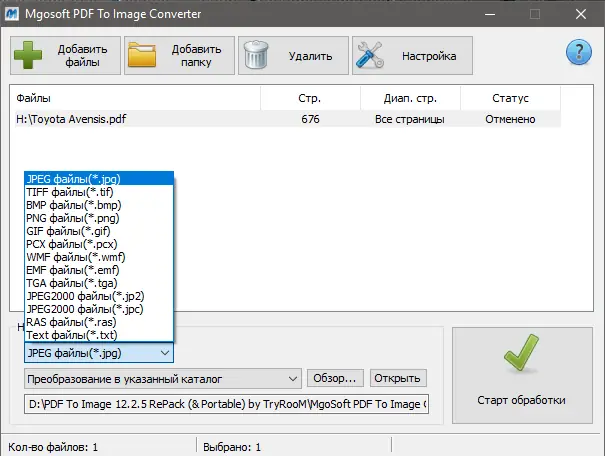
Task: Select Text файлы(*.txt) format option
Action: coord(99,335)
